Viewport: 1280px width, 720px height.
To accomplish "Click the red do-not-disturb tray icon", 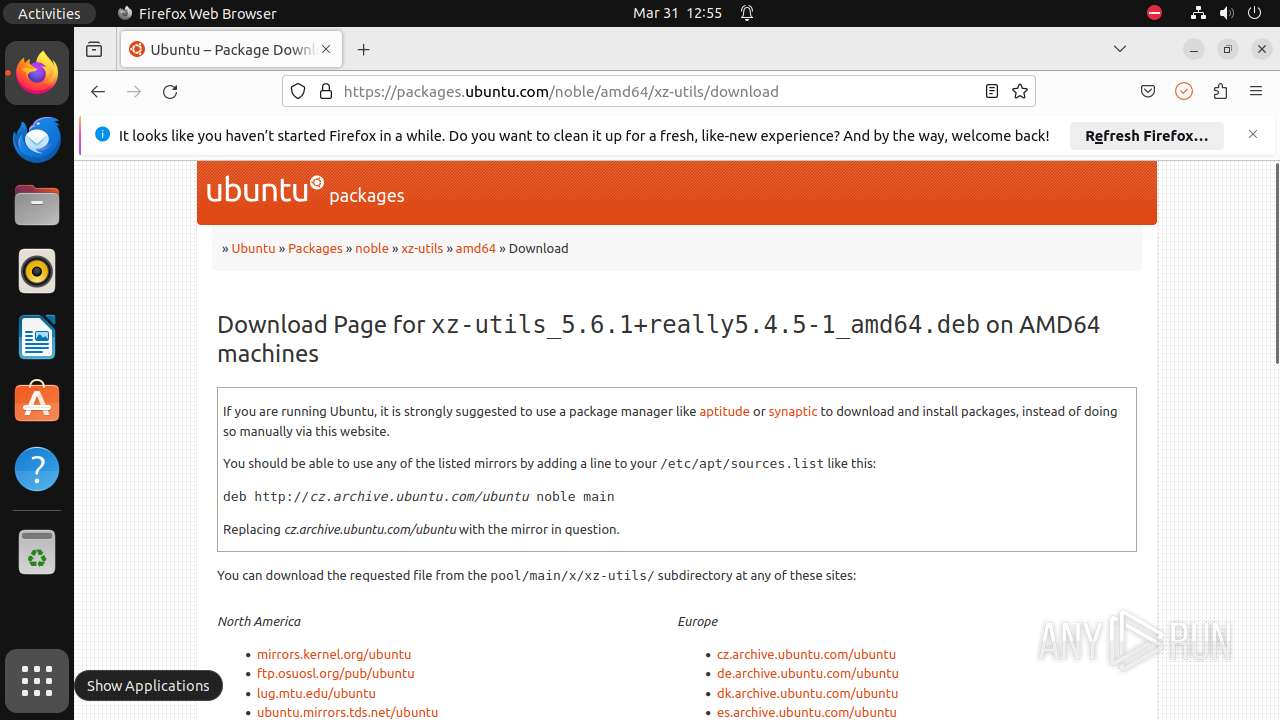I will coord(1154,13).
